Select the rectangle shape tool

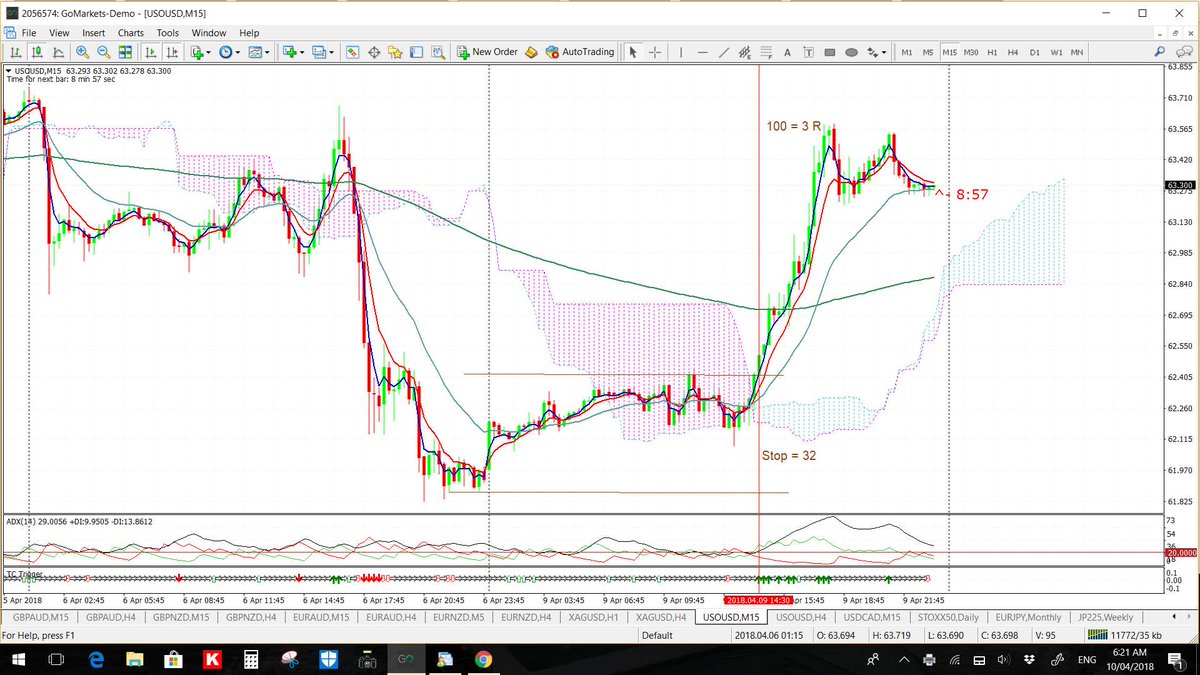pyautogui.click(x=830, y=51)
